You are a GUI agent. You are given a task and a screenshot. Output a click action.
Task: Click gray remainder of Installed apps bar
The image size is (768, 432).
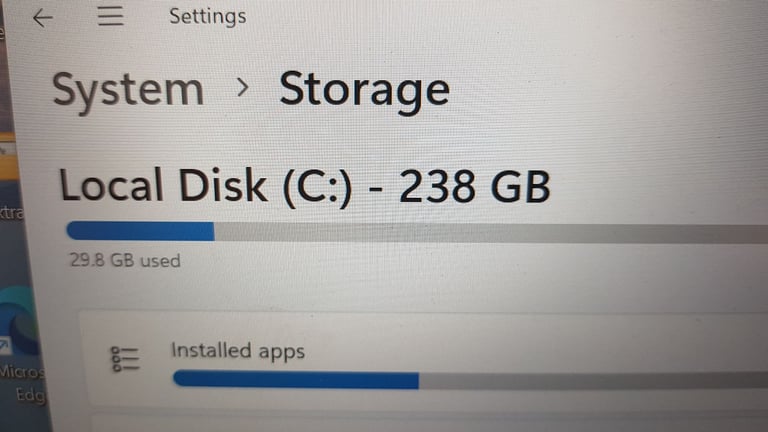593,381
